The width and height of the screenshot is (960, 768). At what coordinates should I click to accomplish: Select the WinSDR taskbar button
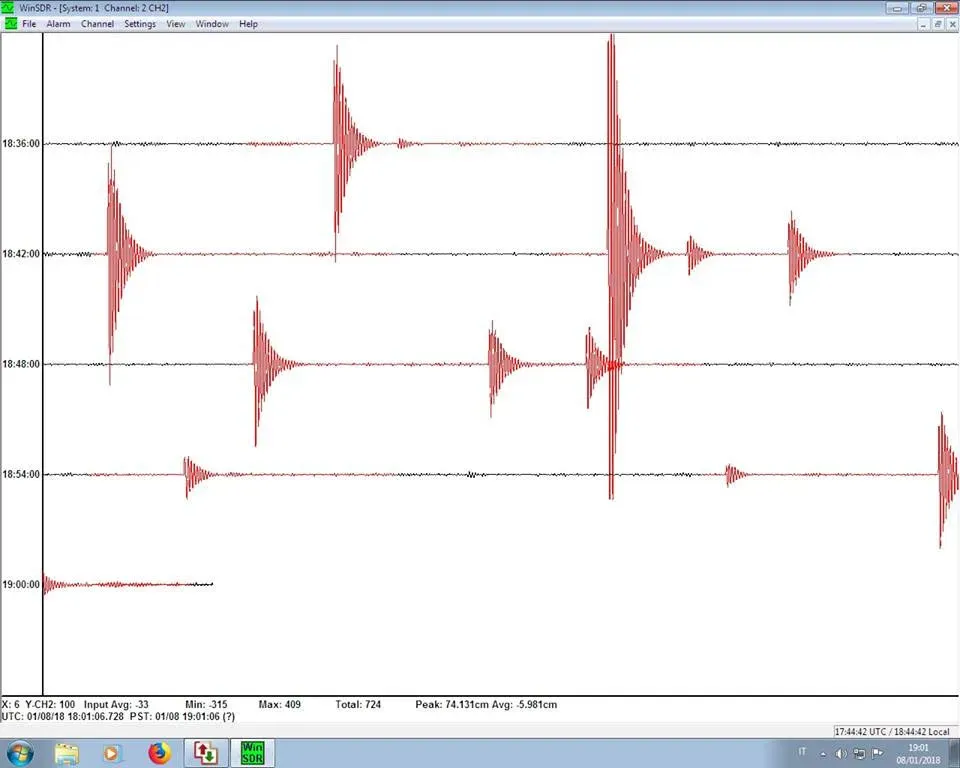(252, 753)
